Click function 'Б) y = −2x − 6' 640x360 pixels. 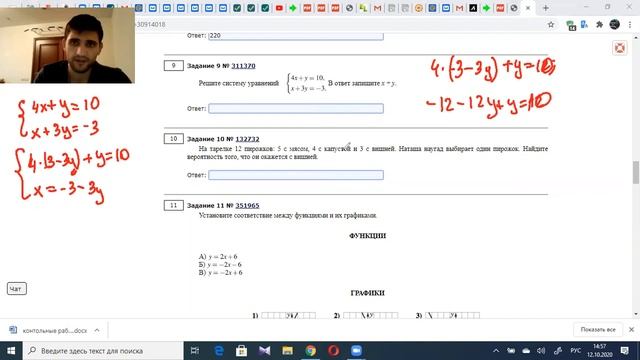coord(220,264)
